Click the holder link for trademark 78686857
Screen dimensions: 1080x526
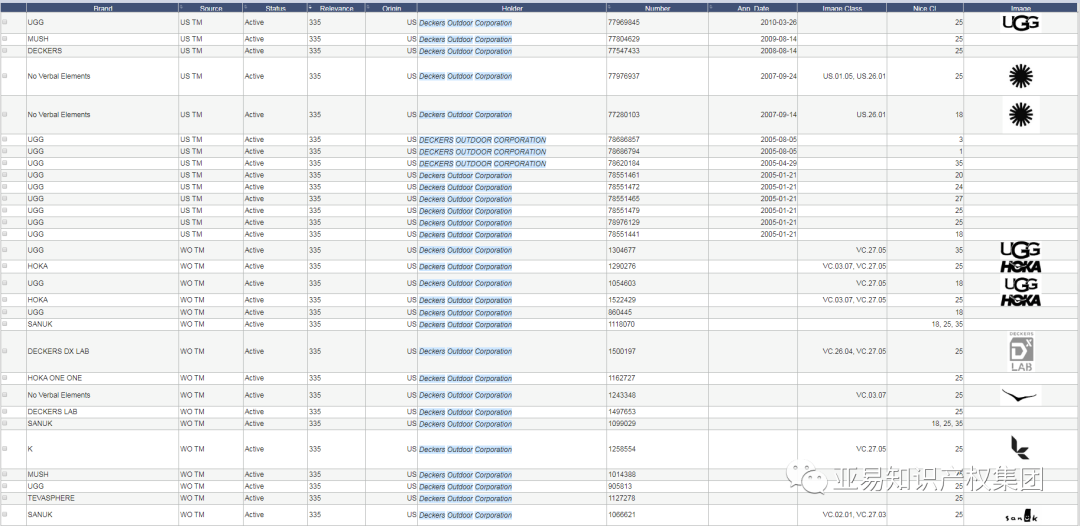pyautogui.click(x=482, y=140)
